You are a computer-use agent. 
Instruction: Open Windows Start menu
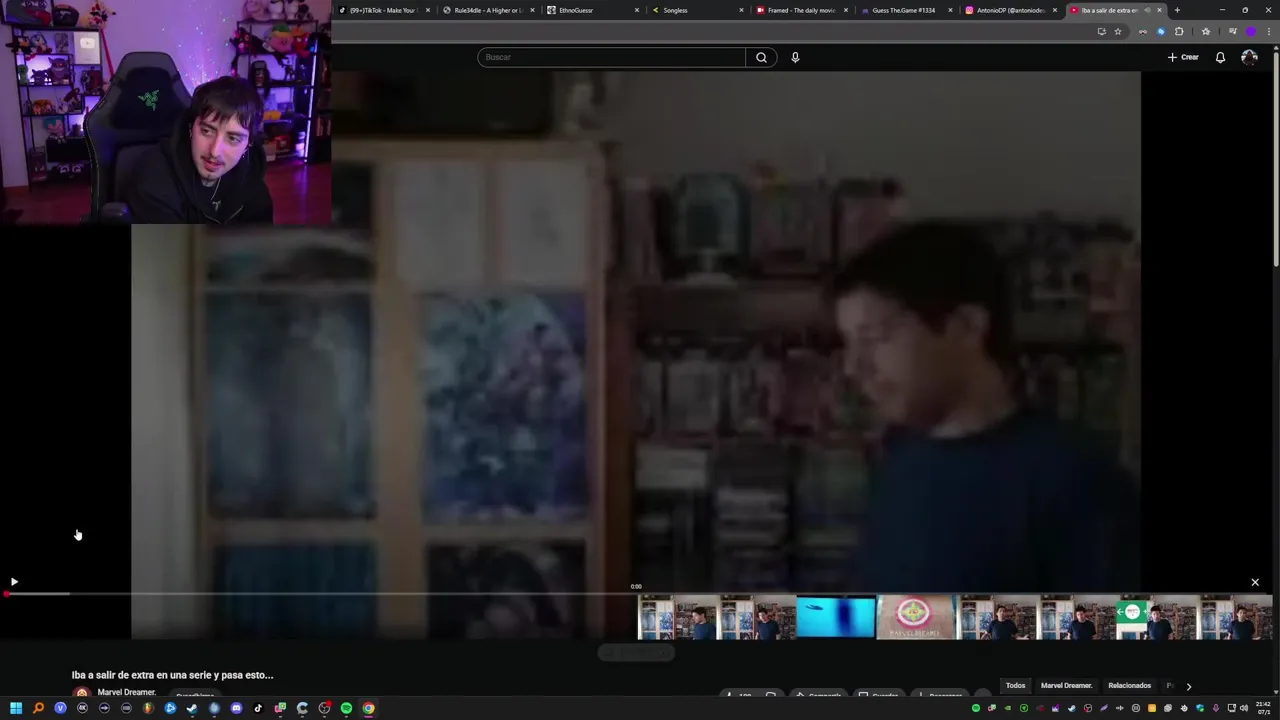point(16,708)
